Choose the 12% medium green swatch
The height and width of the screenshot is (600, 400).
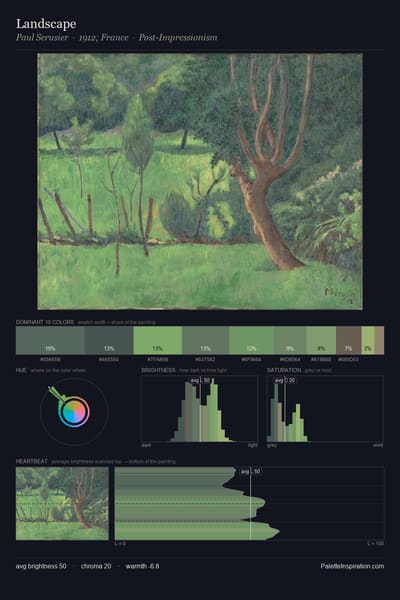pyautogui.click(x=251, y=340)
